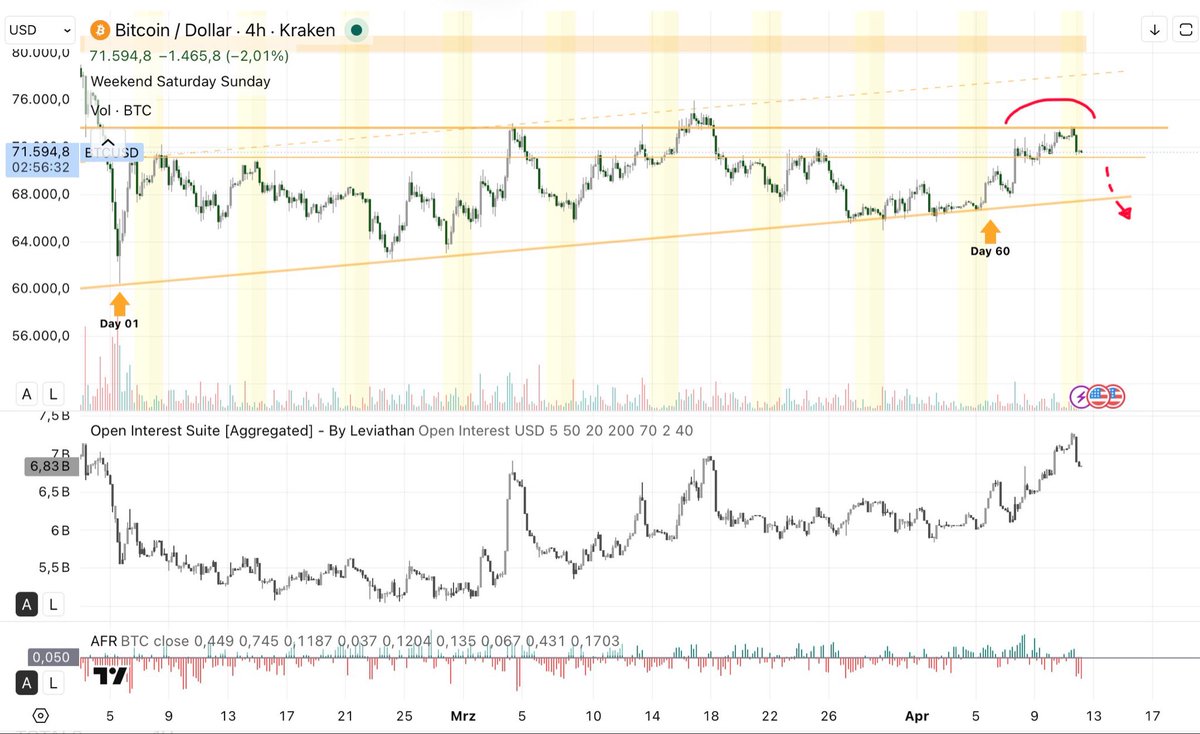Toggle auto scale (A) on price pane
1200x734 pixels.
tap(27, 394)
